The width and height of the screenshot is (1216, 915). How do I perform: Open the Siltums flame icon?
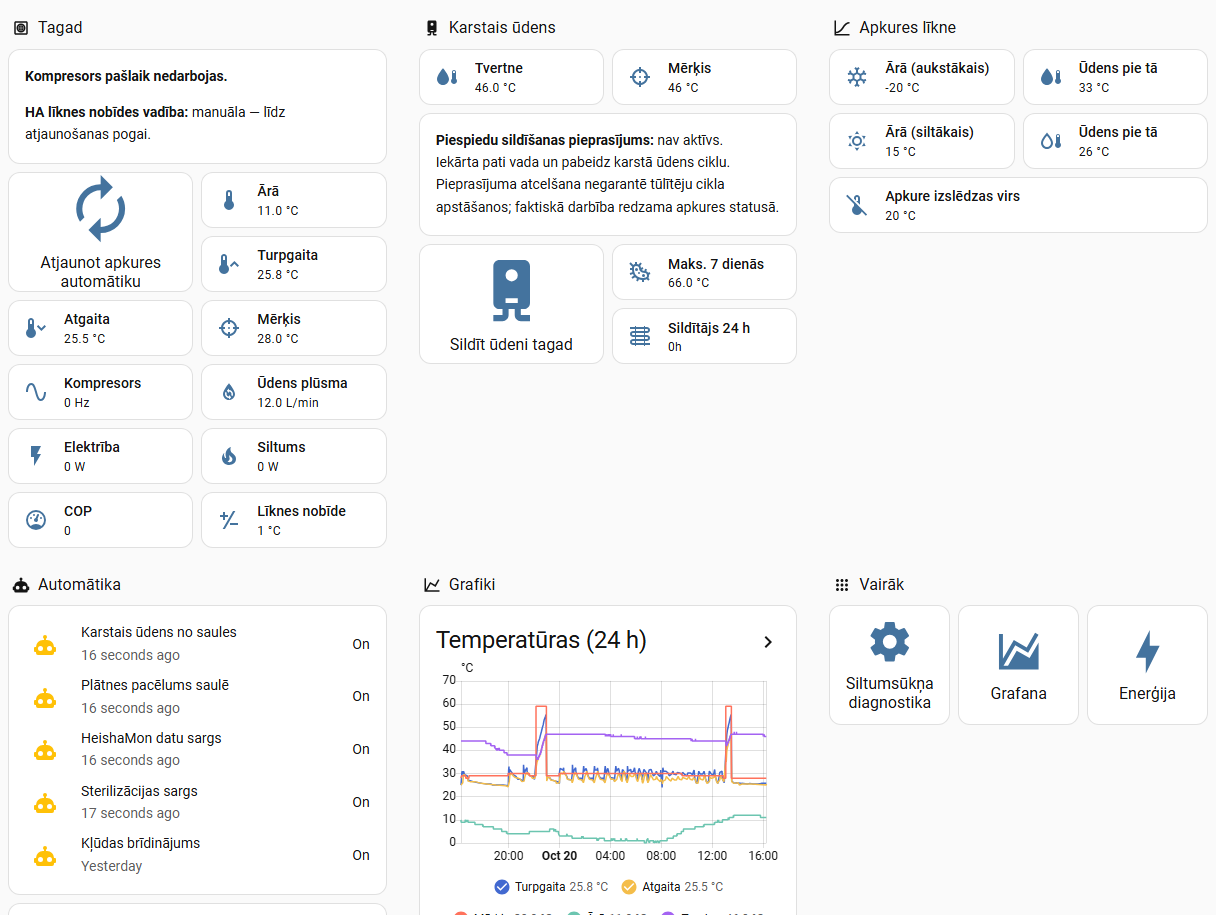(x=229, y=456)
